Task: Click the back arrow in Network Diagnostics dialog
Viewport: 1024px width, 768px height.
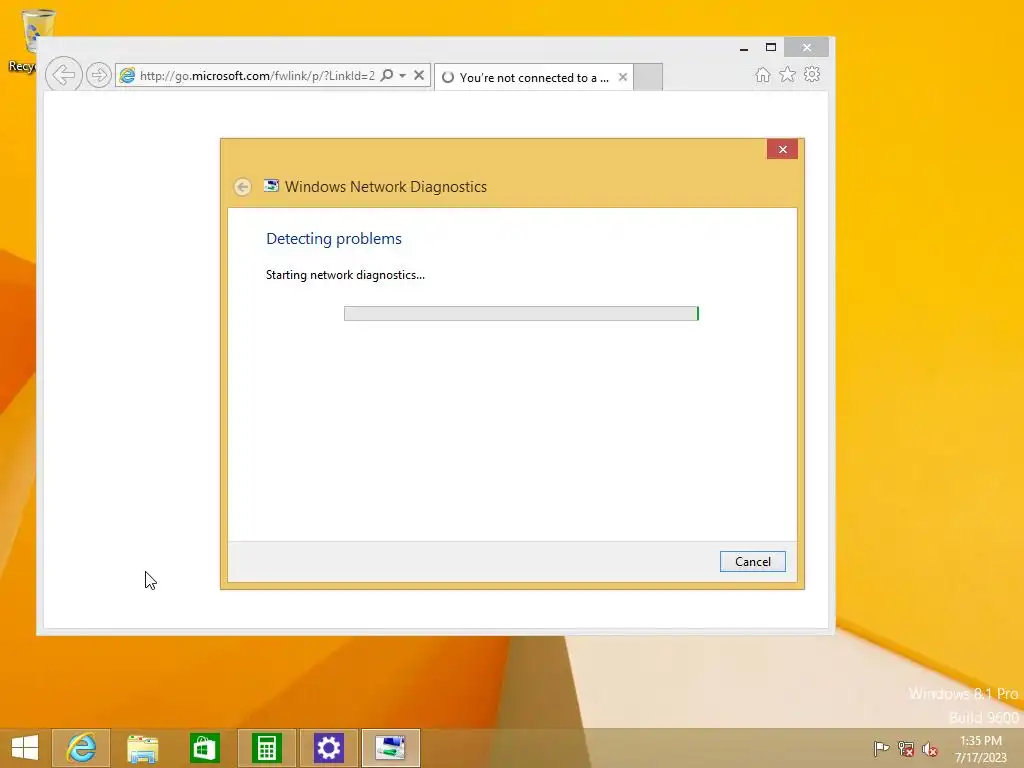Action: coord(242,187)
